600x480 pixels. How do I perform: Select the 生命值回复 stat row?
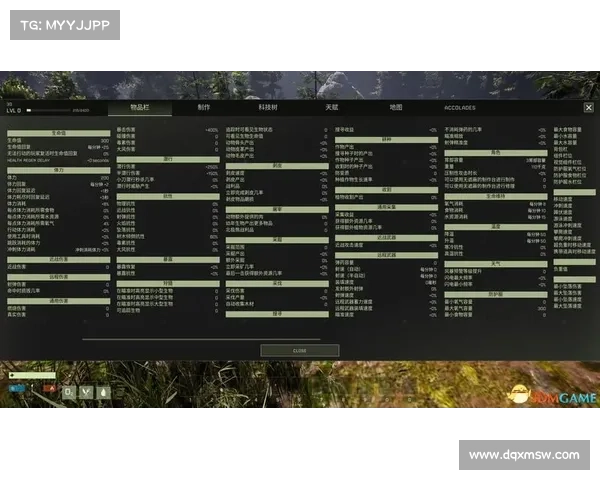click(x=58, y=147)
